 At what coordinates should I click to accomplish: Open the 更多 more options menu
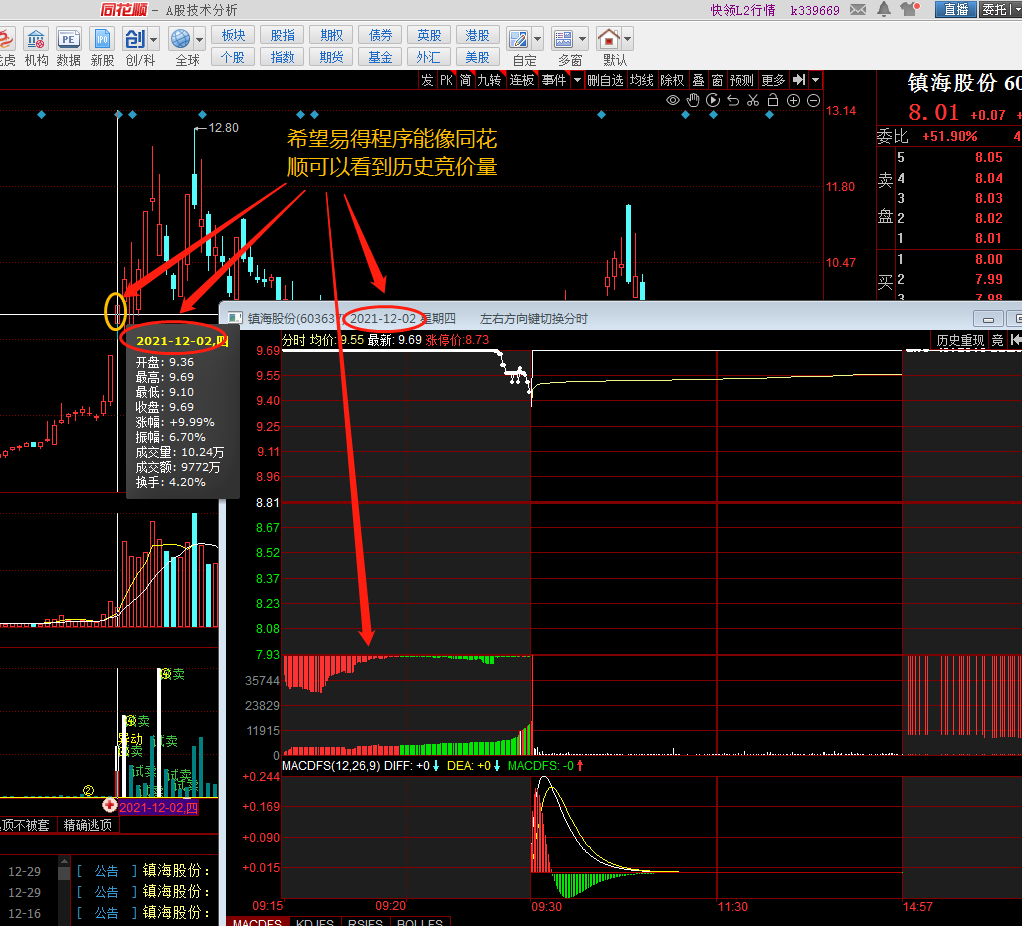(773, 80)
